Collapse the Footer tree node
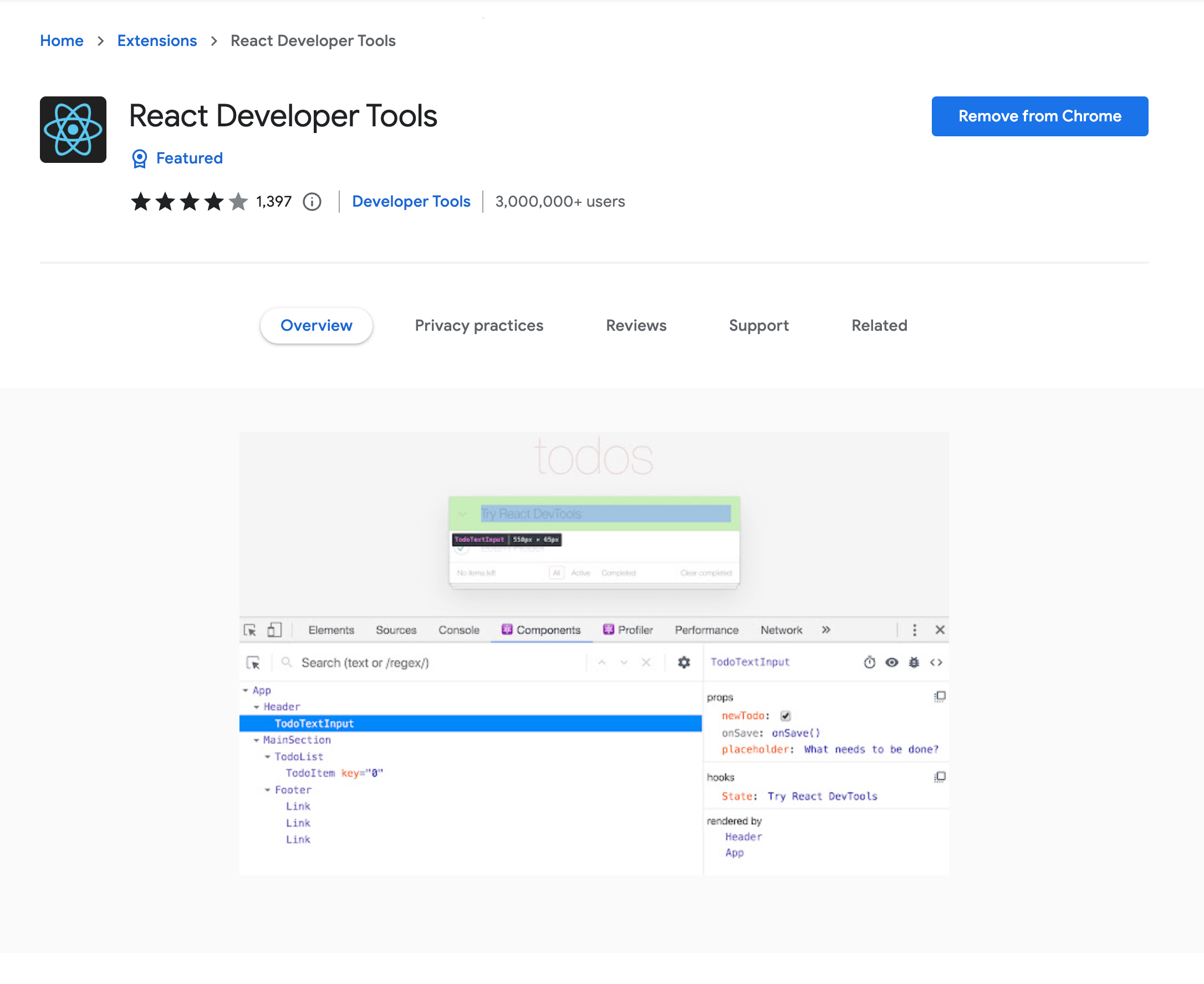This screenshot has width=1204, height=984. coord(268,790)
